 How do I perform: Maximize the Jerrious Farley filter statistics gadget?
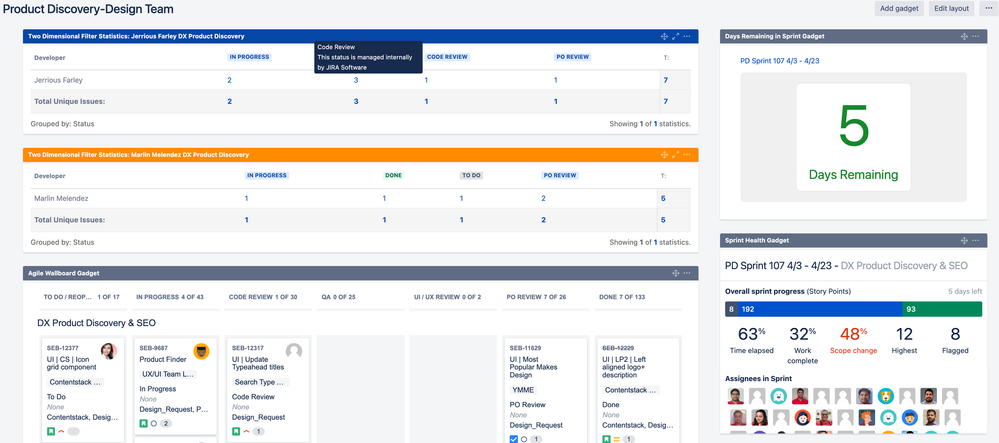tap(676, 36)
